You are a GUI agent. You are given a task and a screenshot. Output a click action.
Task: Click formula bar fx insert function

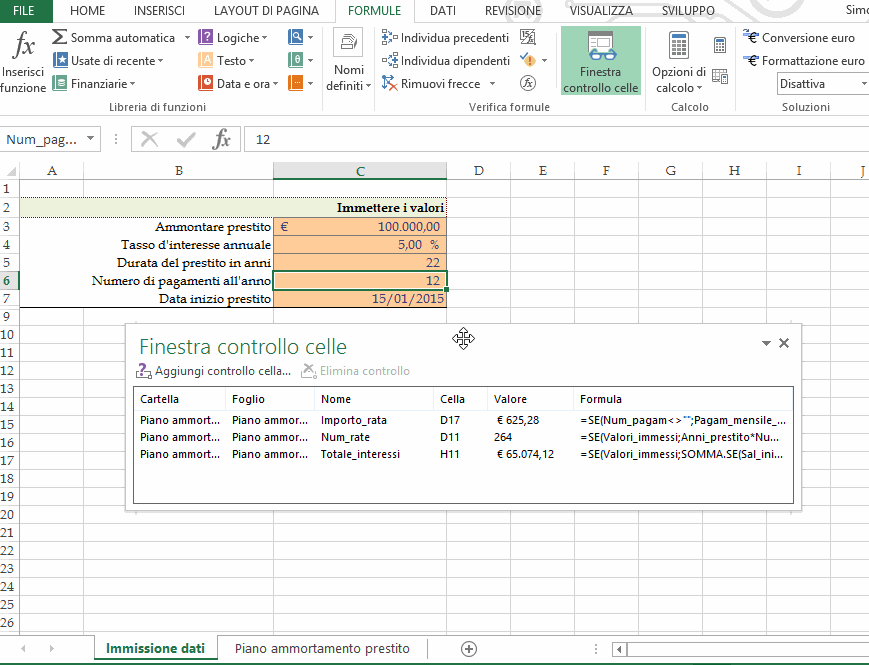221,140
